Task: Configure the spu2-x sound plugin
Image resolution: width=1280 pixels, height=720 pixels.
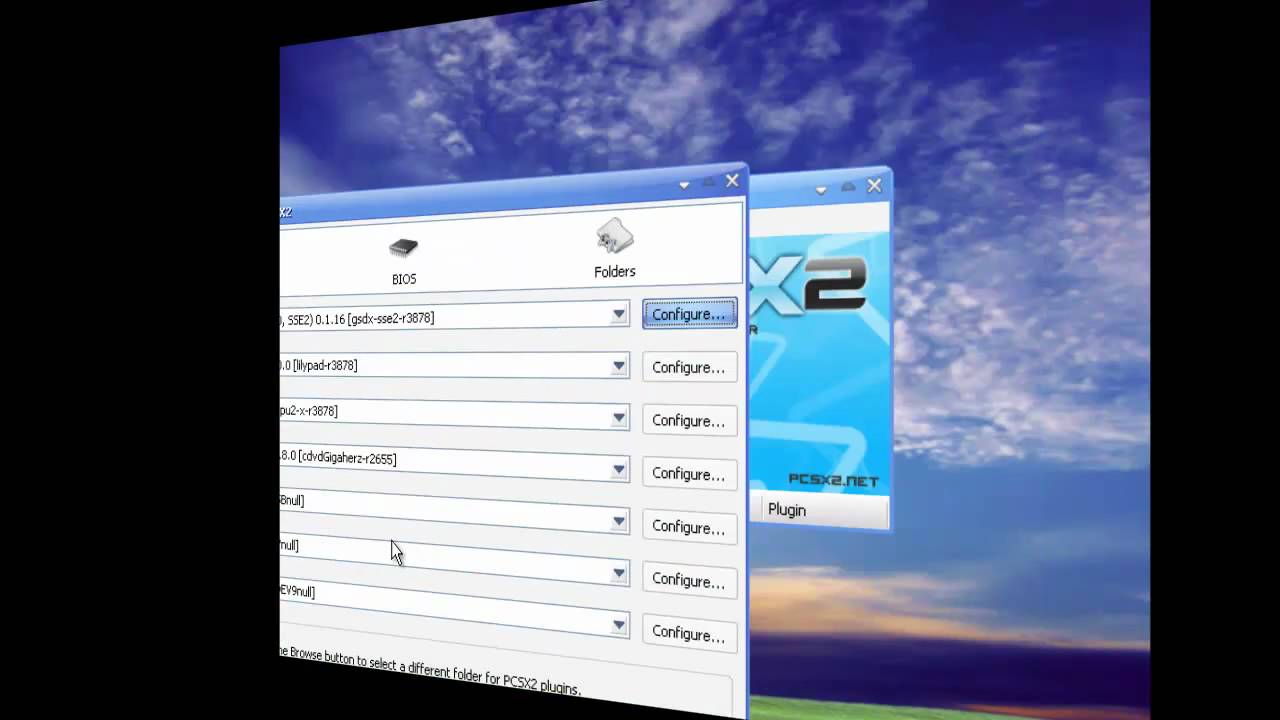Action: [x=689, y=420]
